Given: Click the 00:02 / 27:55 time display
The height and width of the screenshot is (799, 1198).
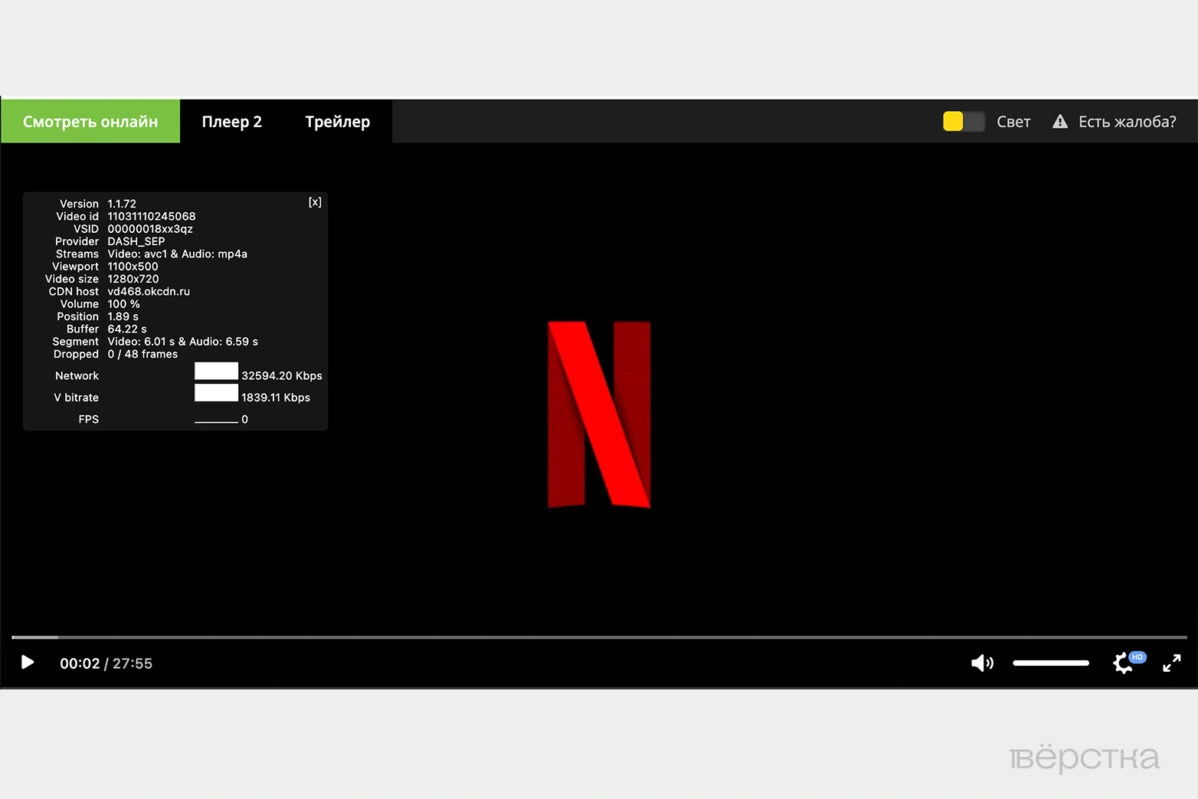Looking at the screenshot, I should [x=106, y=663].
